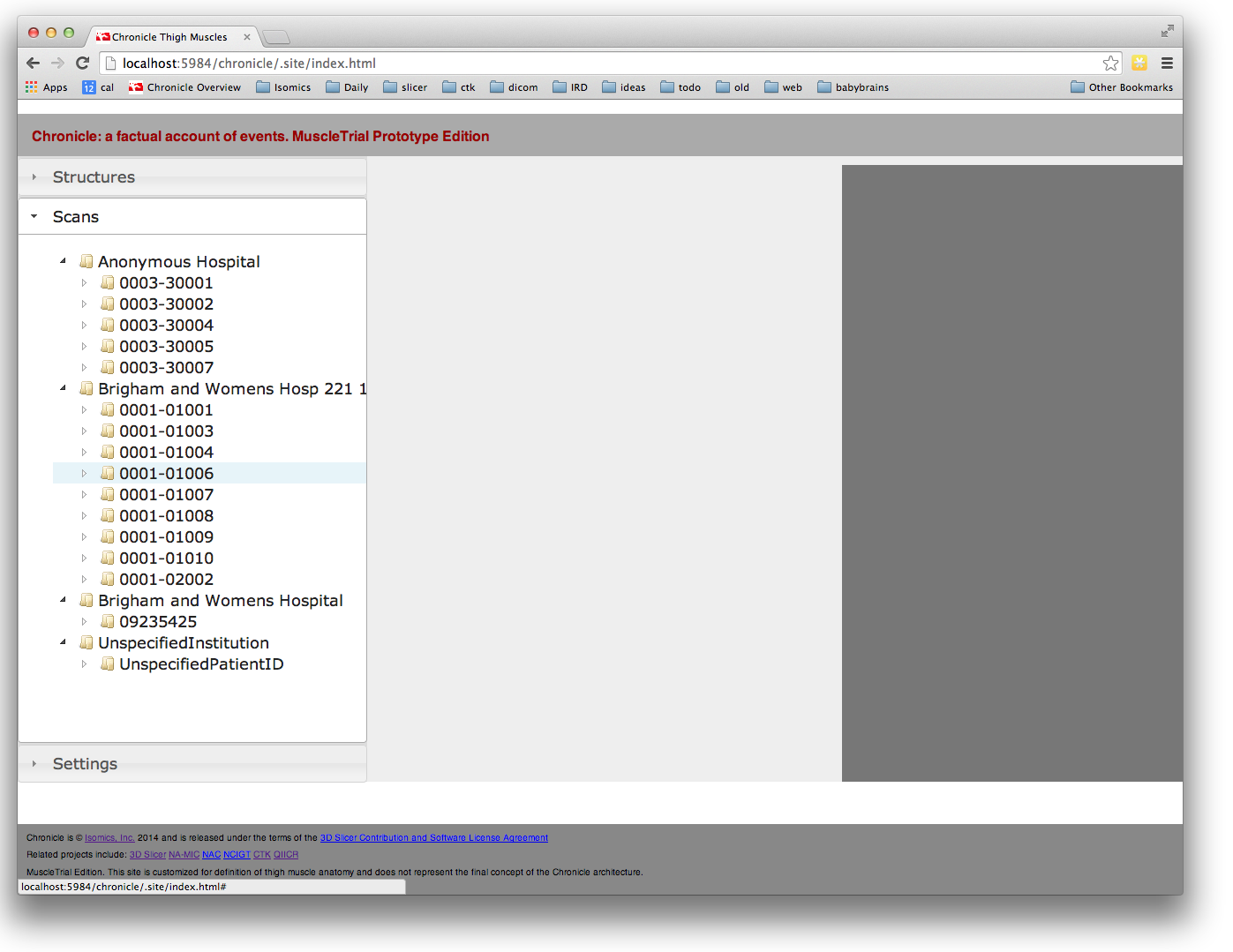
Task: Select patient 09235425 in the tree
Action: point(158,622)
